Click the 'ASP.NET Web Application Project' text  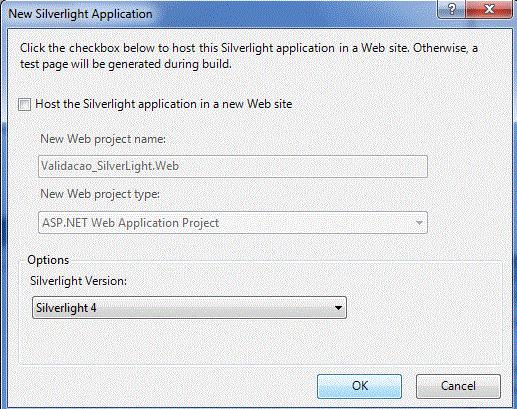(131, 223)
